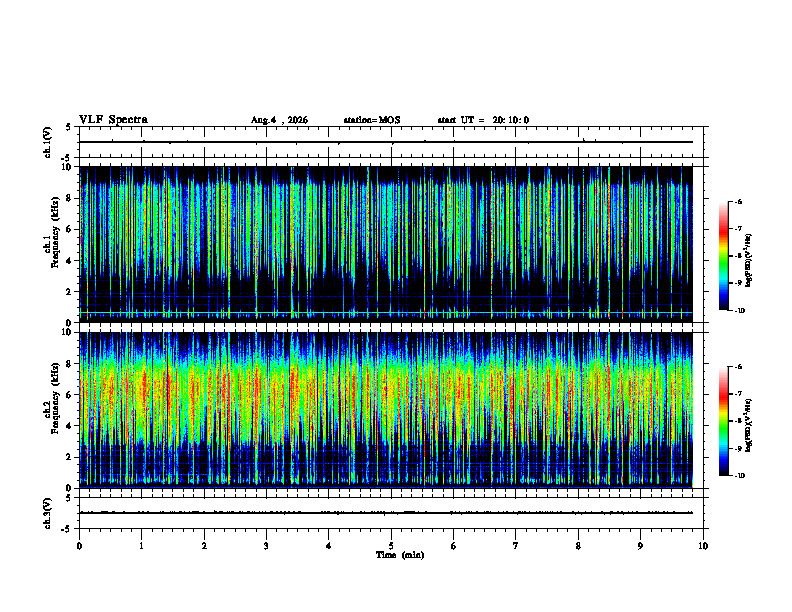Click the "ch.1(V)" waveform axis label
This screenshot has height=612, width=792.
point(48,142)
